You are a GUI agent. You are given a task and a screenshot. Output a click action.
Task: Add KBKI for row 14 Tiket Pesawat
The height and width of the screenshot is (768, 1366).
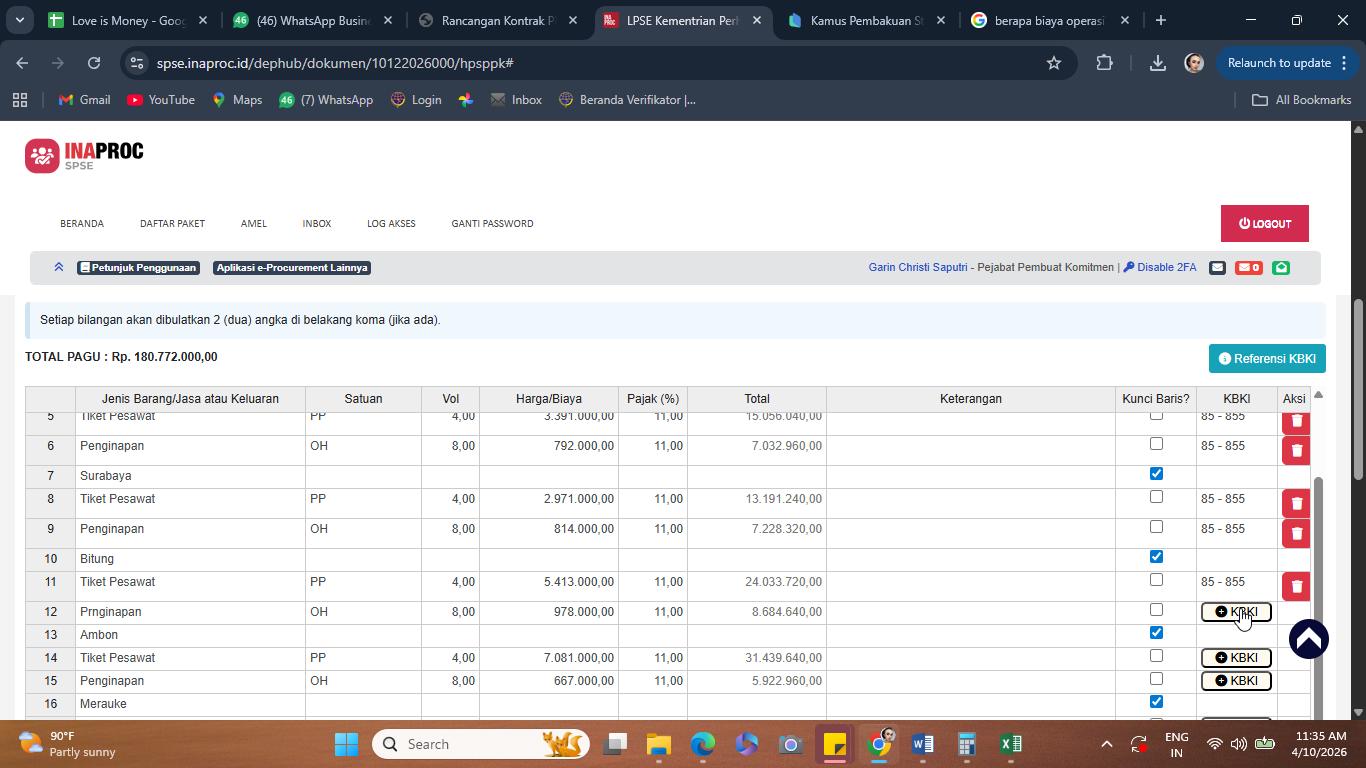click(x=1236, y=658)
